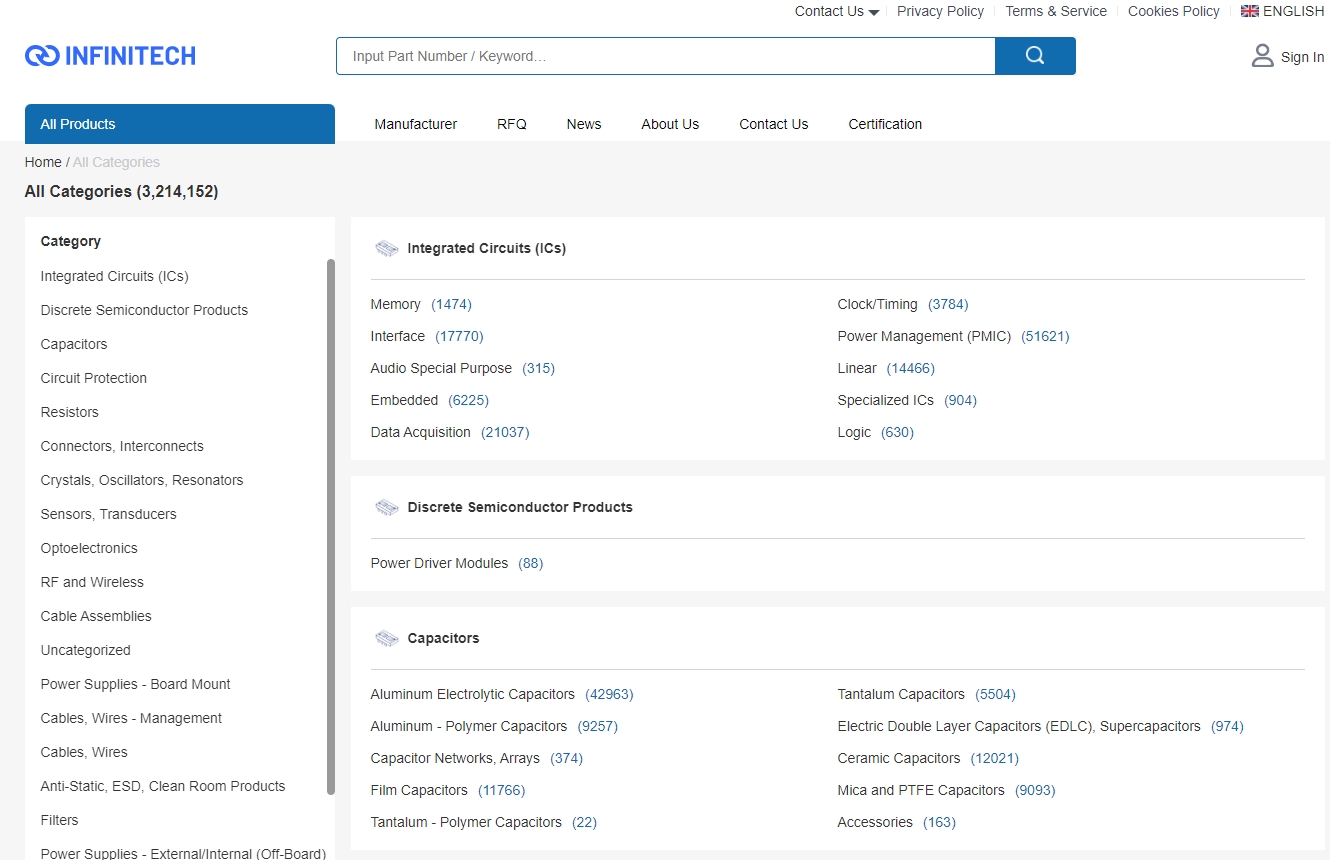The height and width of the screenshot is (860, 1330).
Task: Click the chip icon beside Integrated Circuits heading
Action: (x=386, y=248)
